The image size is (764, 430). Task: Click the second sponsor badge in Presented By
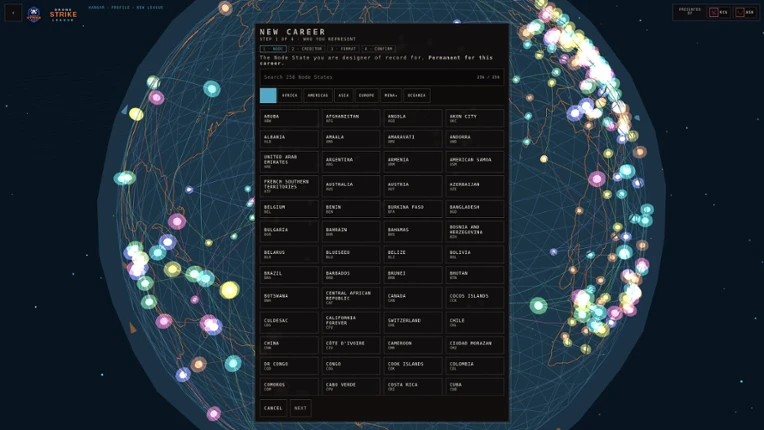745,12
